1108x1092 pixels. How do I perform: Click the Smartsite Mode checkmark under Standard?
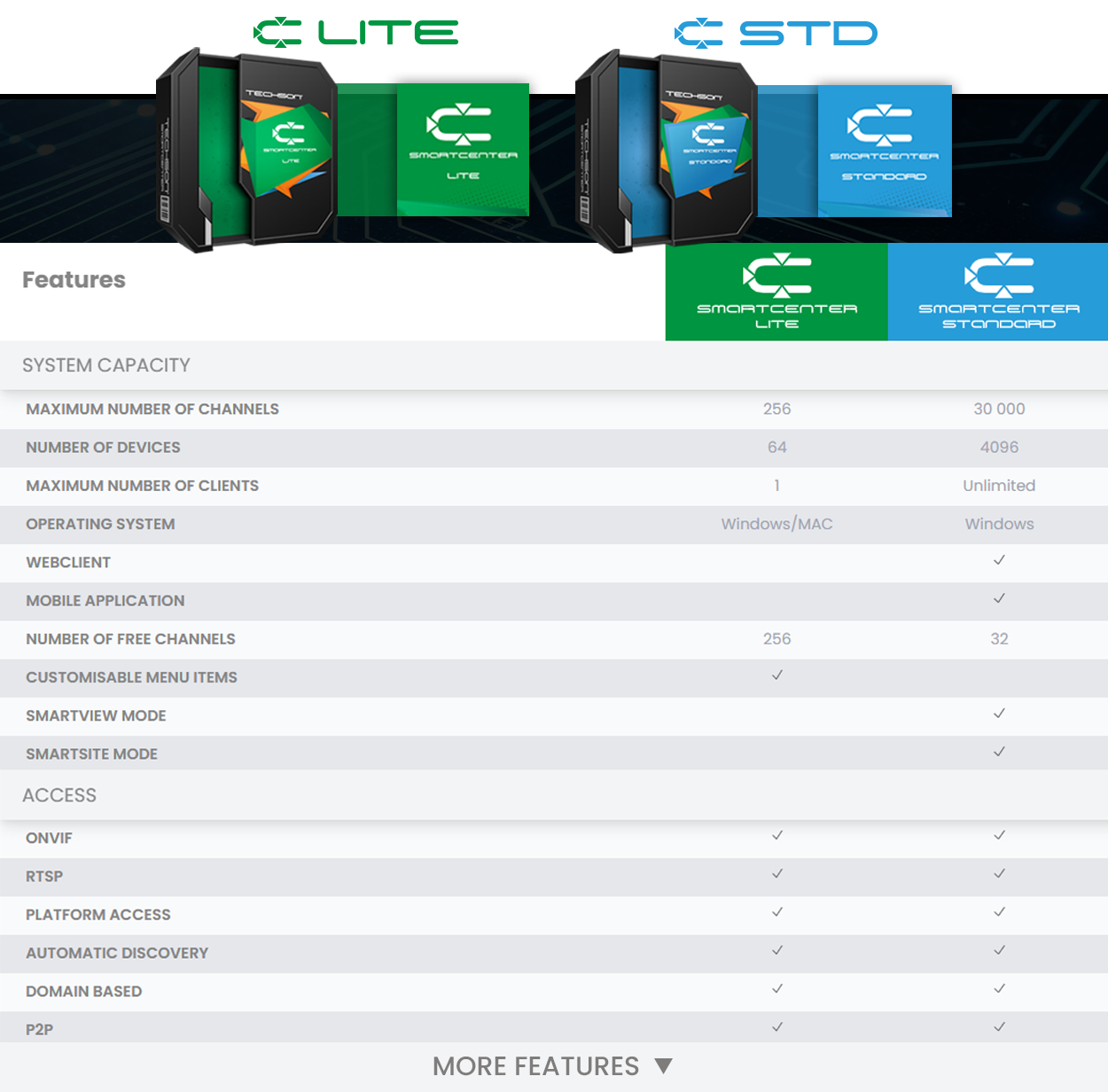(x=999, y=752)
